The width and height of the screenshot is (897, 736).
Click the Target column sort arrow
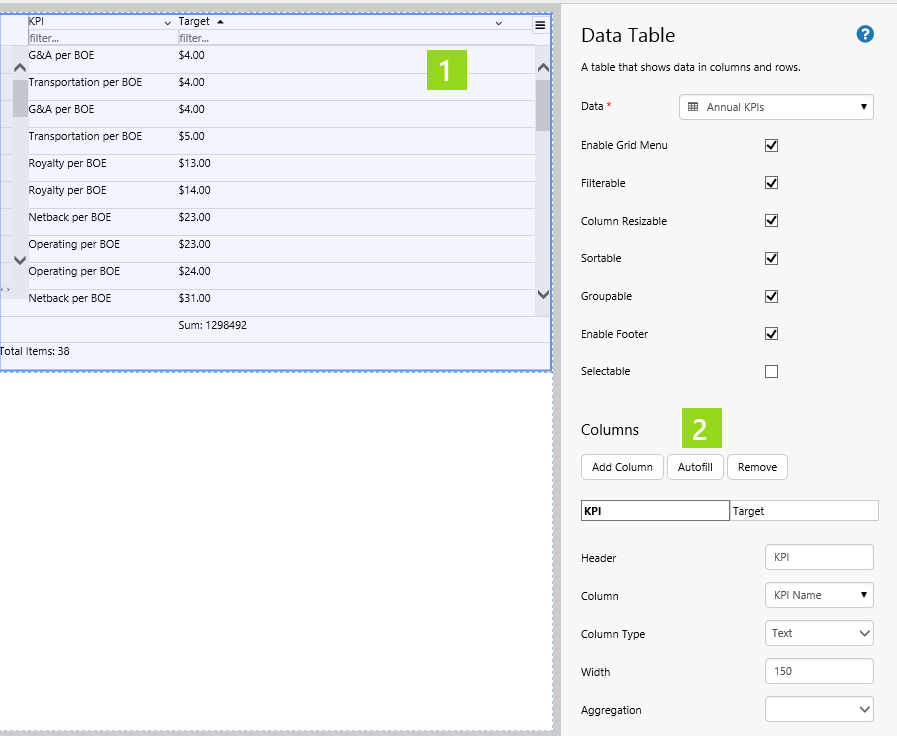220,22
